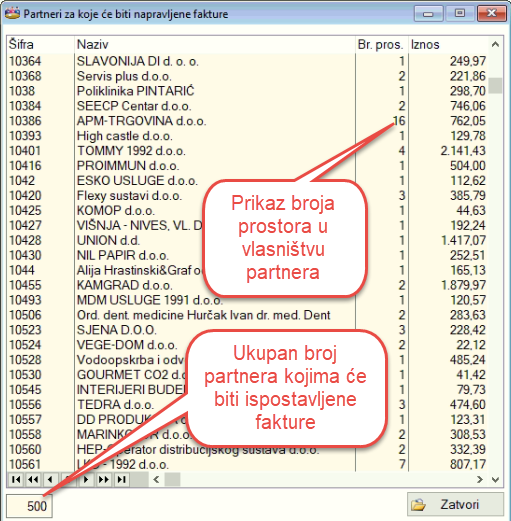The width and height of the screenshot is (511, 521).
Task: Select row Flexy sustavi d.o.o.
Action: coord(247,195)
